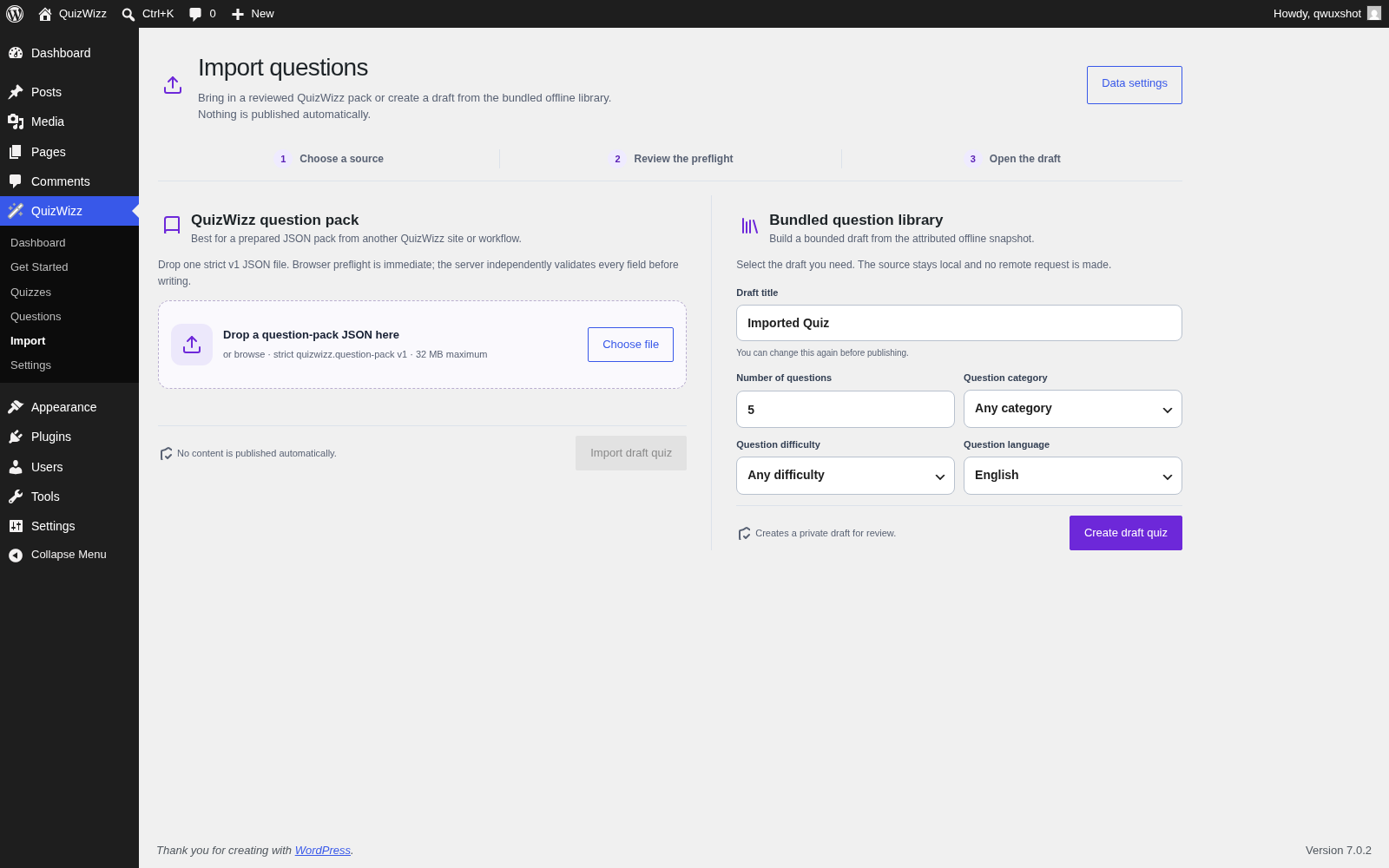
Task: Click the Number of questions field
Action: point(846,409)
